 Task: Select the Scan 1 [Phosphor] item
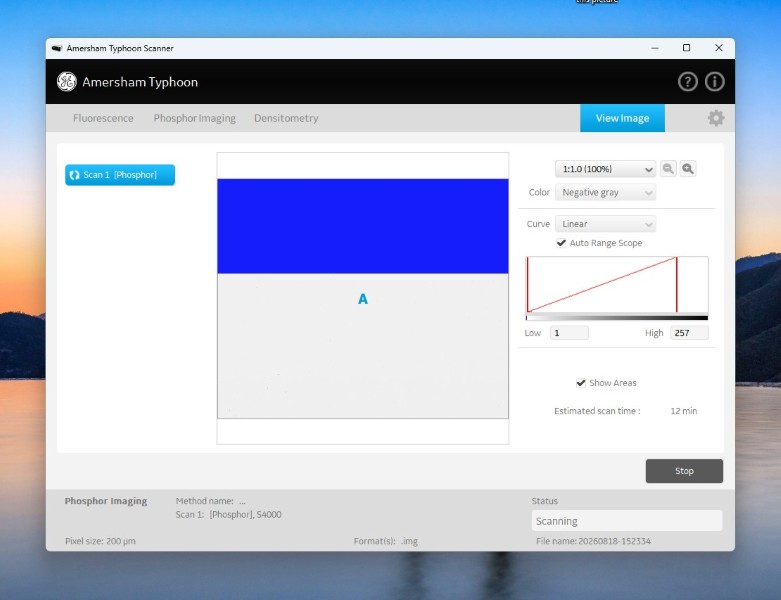click(120, 175)
